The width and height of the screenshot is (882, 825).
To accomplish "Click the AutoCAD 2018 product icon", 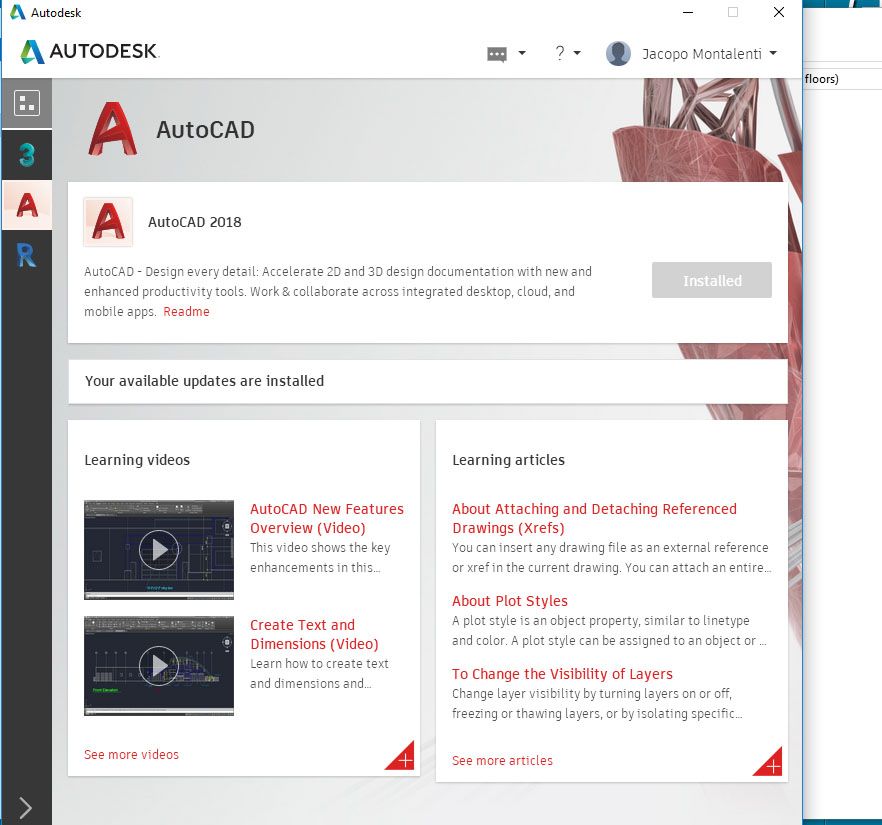I will [108, 222].
